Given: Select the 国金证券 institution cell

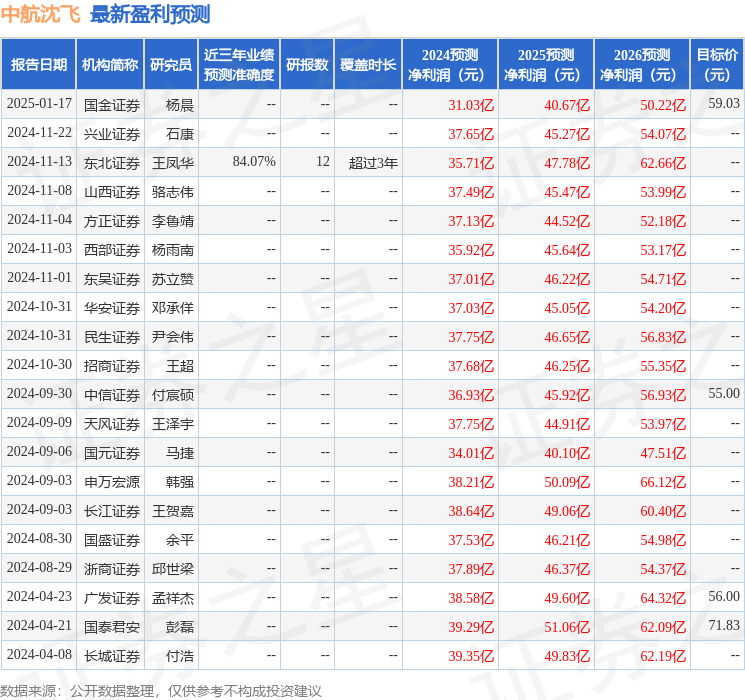Looking at the screenshot, I should pyautogui.click(x=110, y=104).
